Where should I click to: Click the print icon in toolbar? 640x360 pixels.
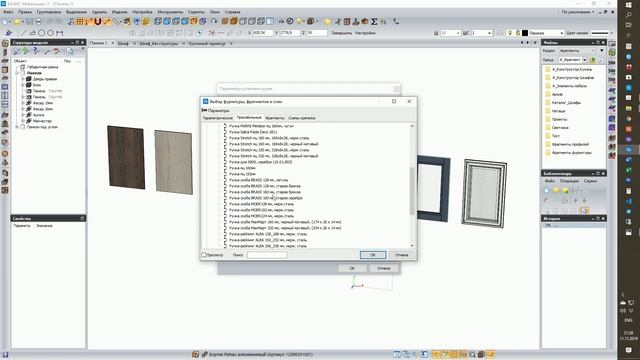point(39,22)
